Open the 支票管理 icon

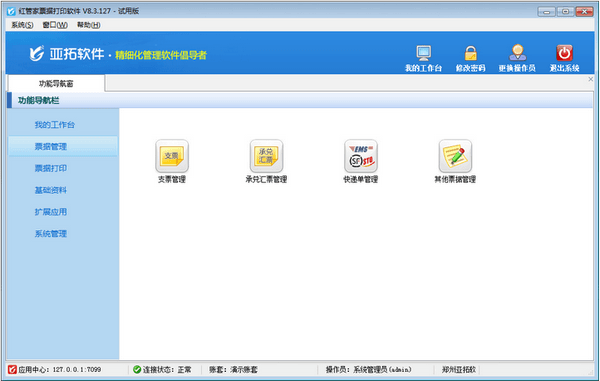tap(172, 156)
